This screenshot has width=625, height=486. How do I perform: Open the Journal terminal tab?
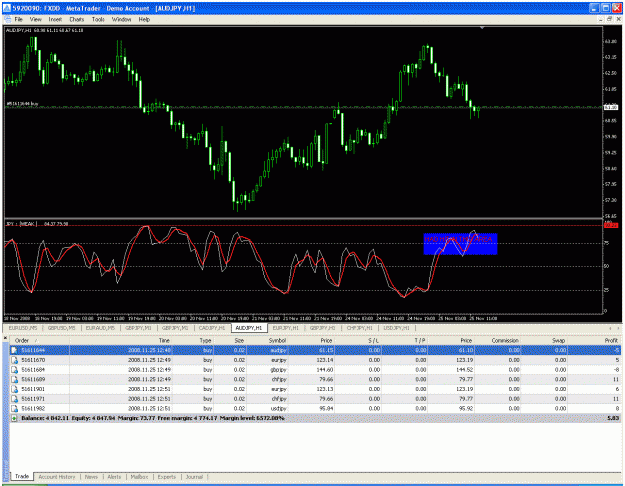[x=194, y=477]
